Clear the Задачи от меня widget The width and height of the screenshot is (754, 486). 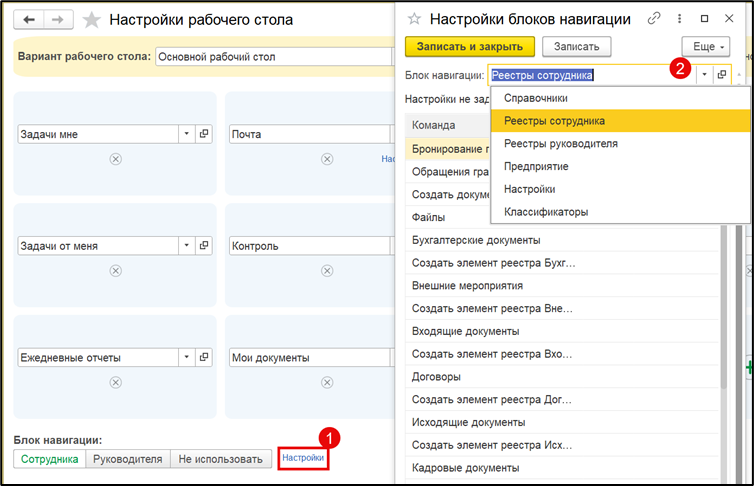tap(115, 271)
